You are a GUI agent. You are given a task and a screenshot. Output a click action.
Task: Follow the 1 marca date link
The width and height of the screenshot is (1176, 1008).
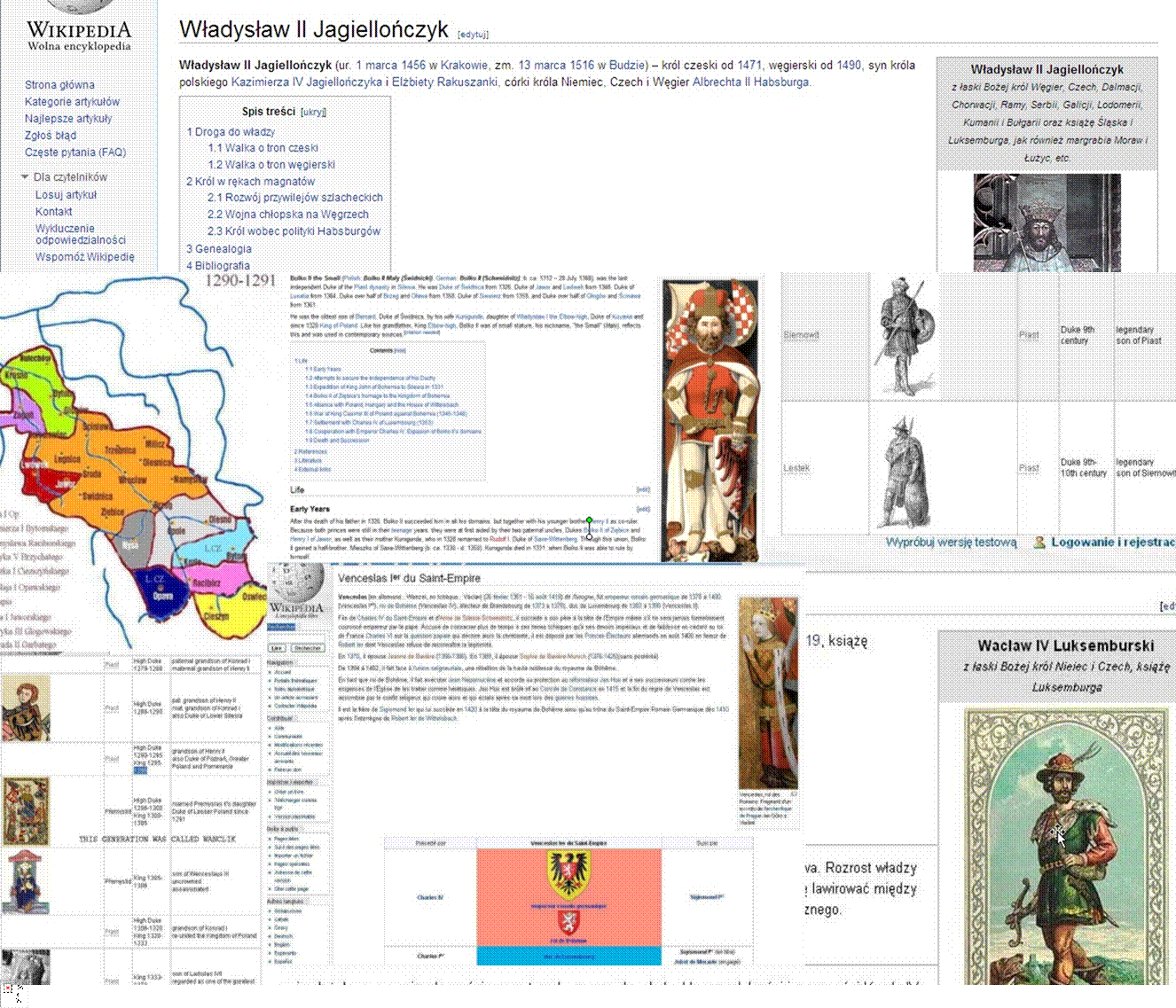[x=377, y=66]
